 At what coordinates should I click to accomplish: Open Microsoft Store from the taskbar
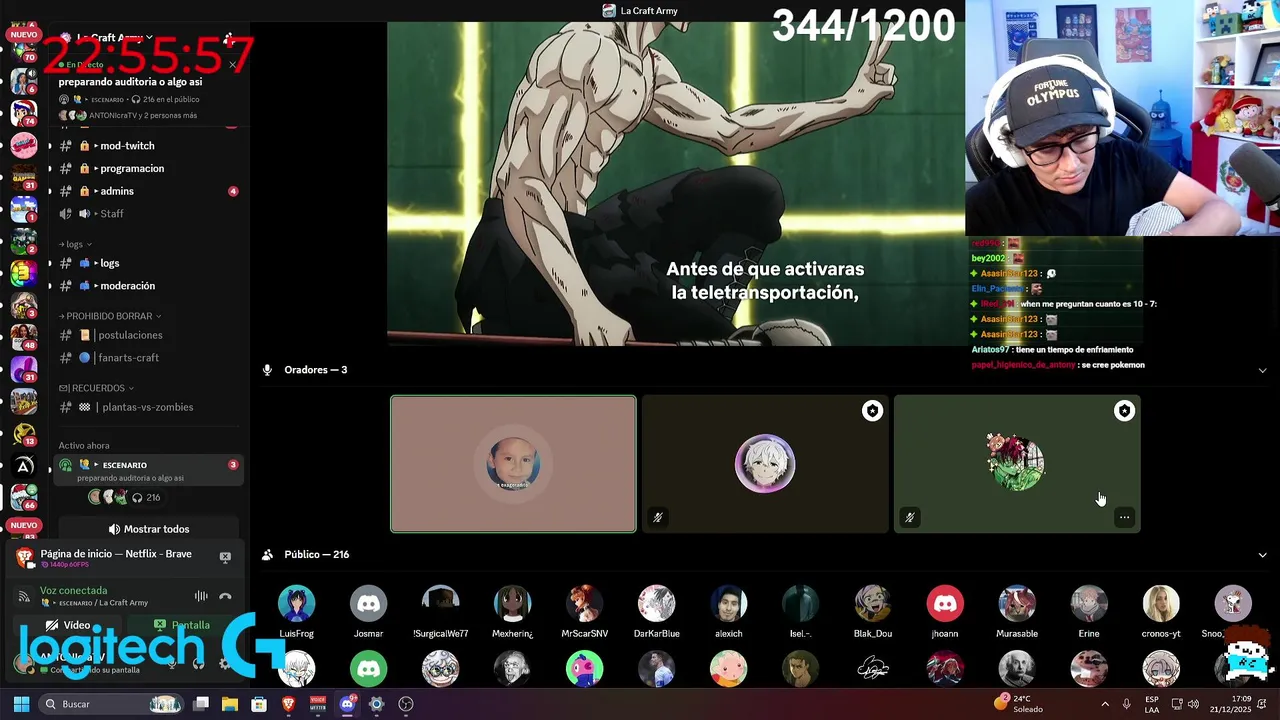pyautogui.click(x=259, y=704)
